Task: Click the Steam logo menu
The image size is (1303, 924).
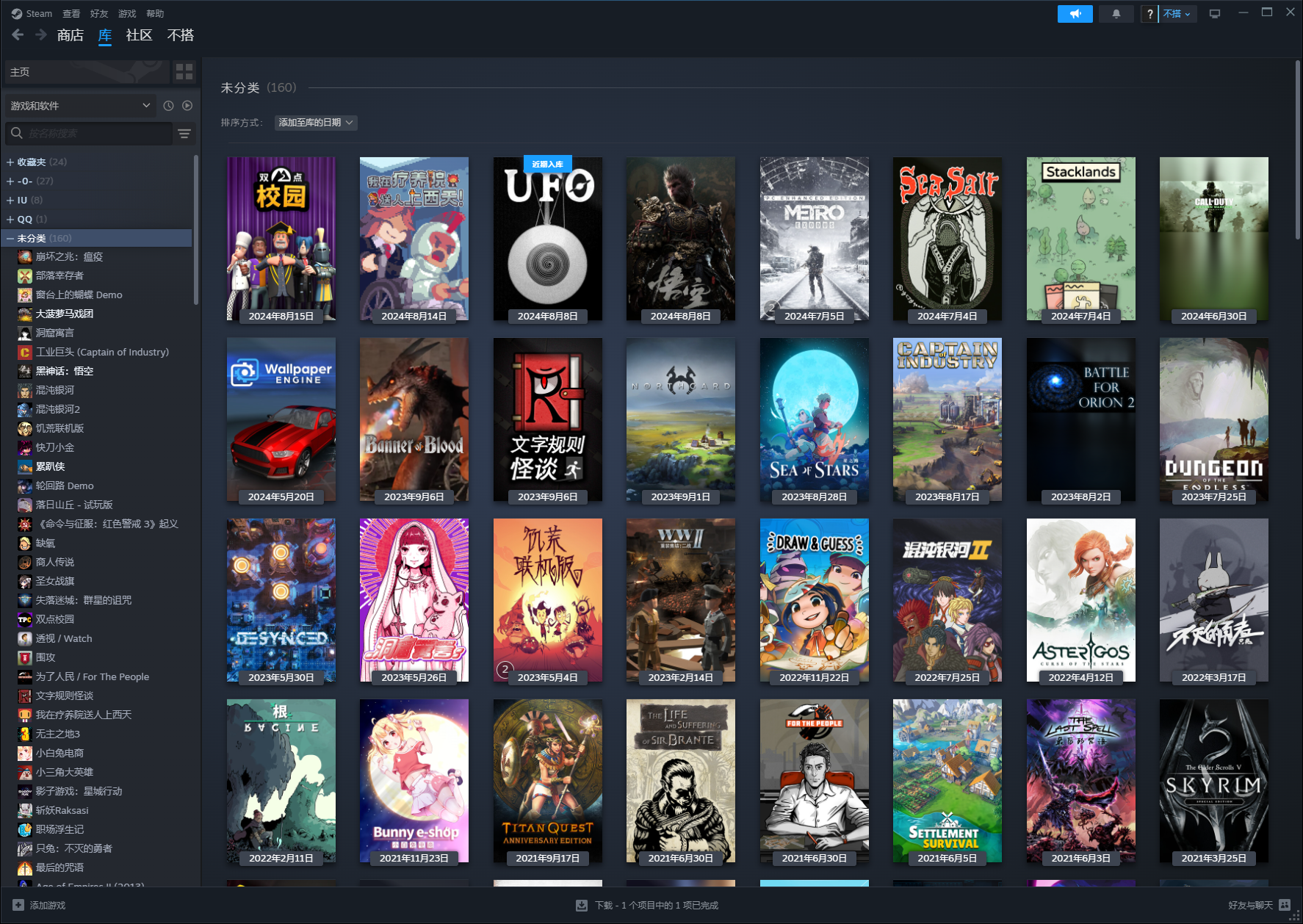Action: point(32,13)
